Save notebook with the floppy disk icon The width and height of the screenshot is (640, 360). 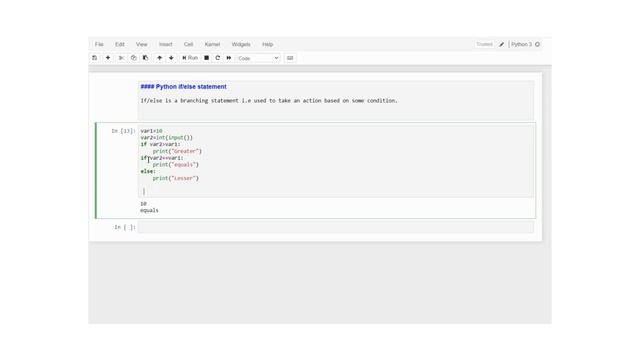tap(95, 58)
